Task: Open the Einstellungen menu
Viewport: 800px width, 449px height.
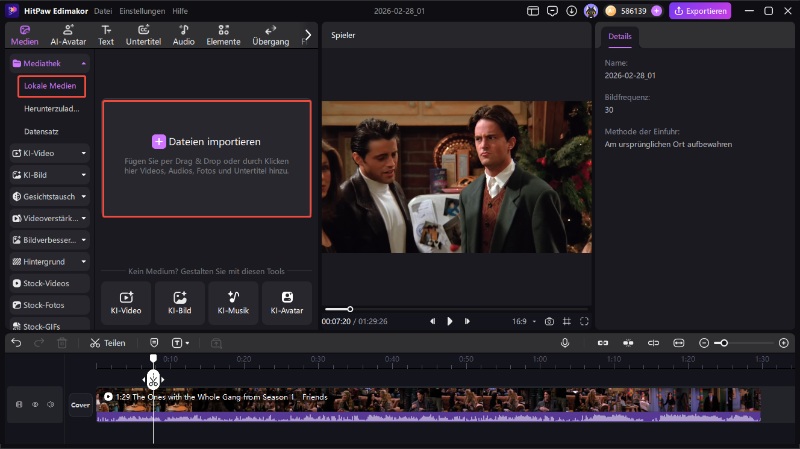Action: coord(140,11)
